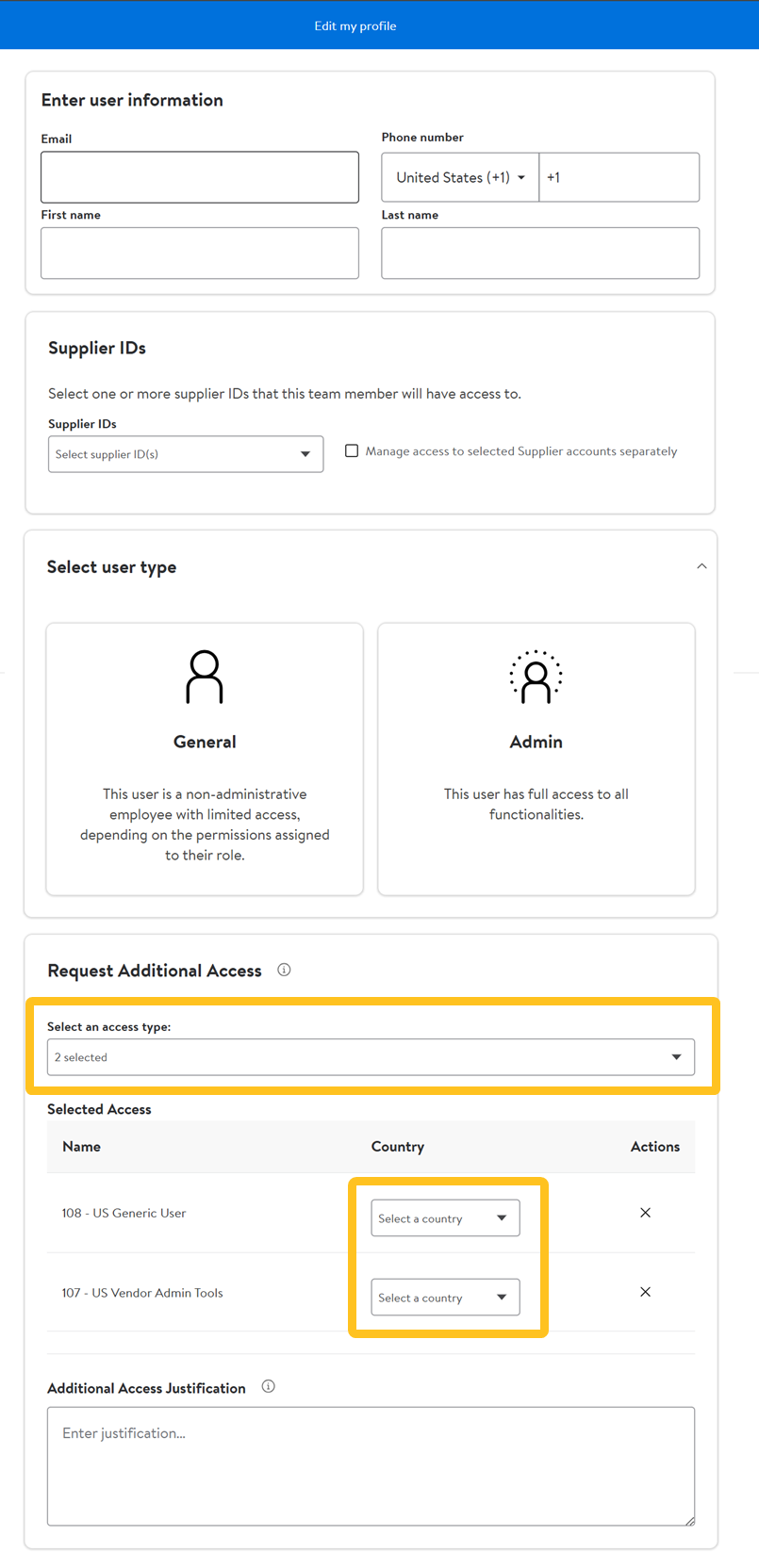Remove the 108 - US Generic User access
The height and width of the screenshot is (1568, 759).
click(x=645, y=1213)
